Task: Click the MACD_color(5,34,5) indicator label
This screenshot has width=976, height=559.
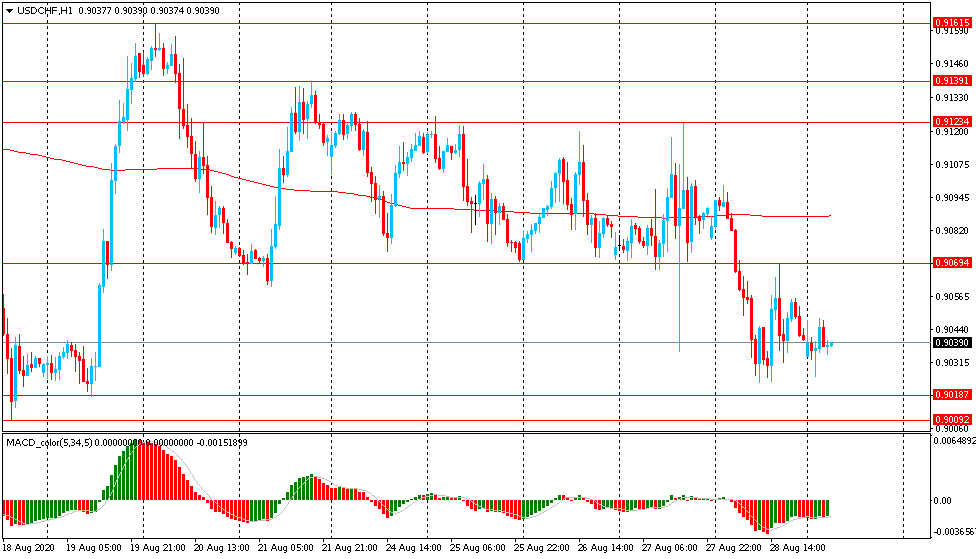Action: [x=49, y=442]
